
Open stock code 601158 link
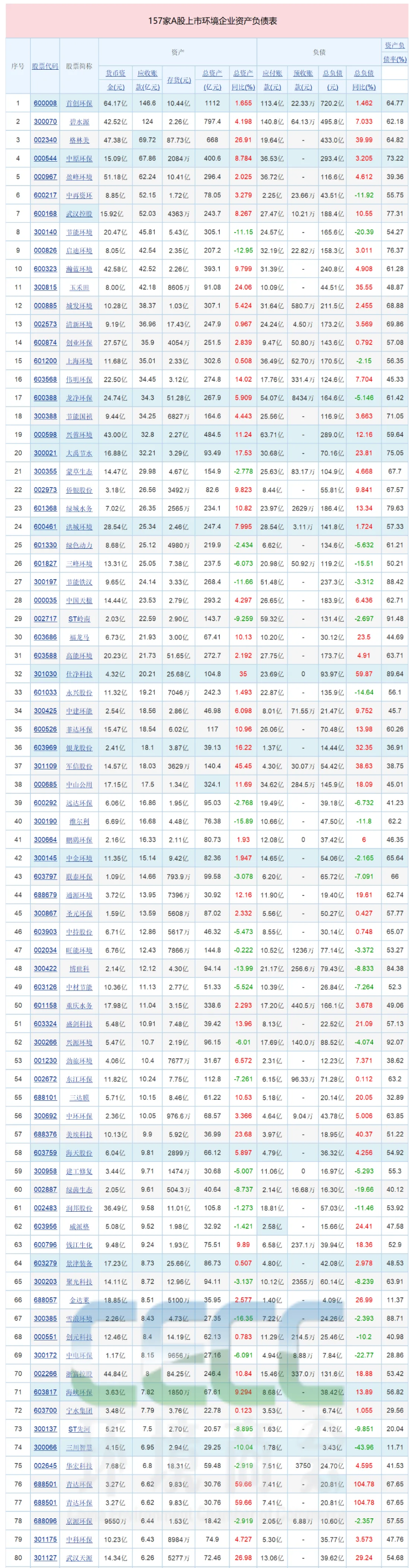tap(45, 1006)
